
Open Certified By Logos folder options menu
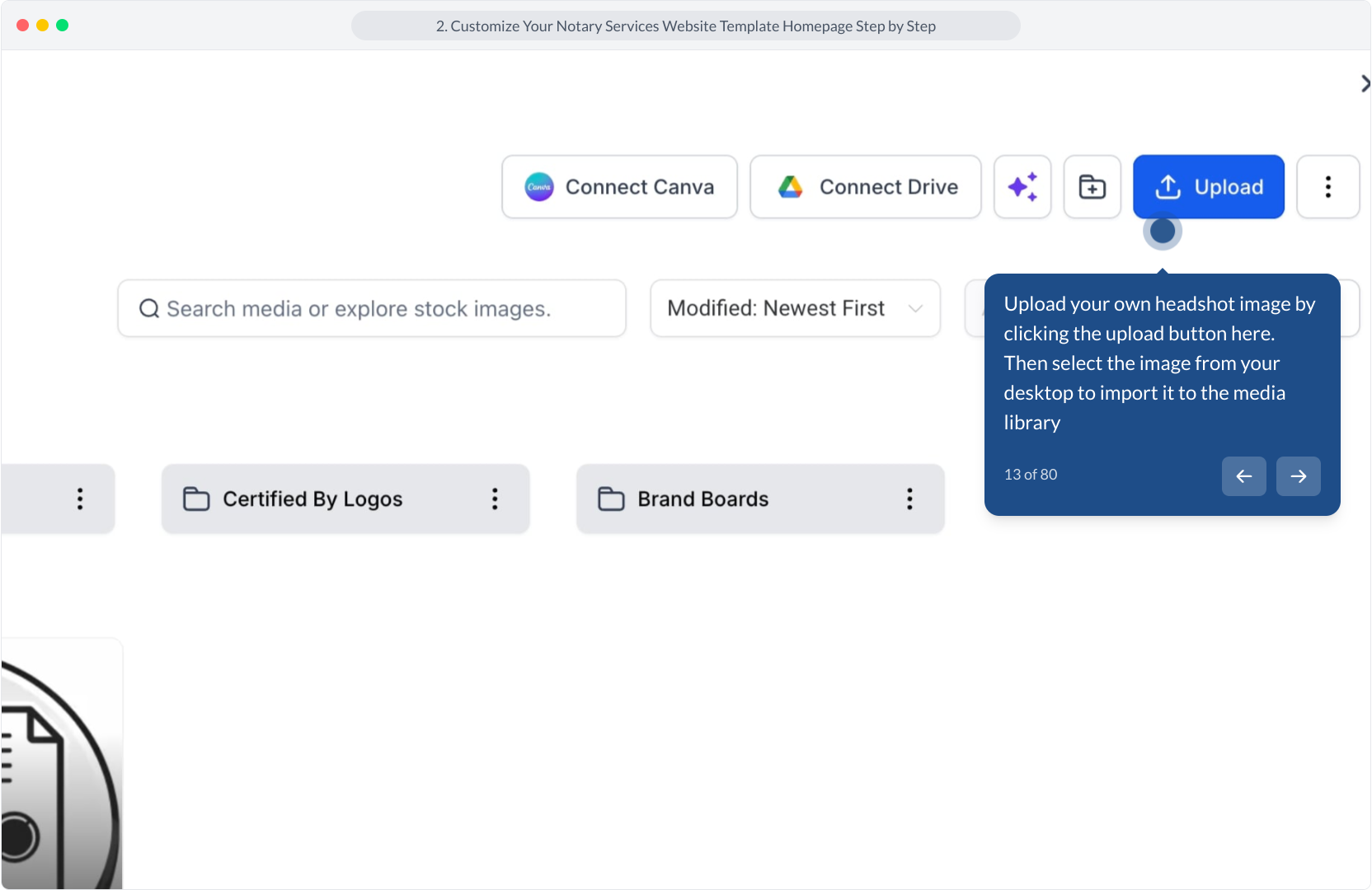[495, 499]
